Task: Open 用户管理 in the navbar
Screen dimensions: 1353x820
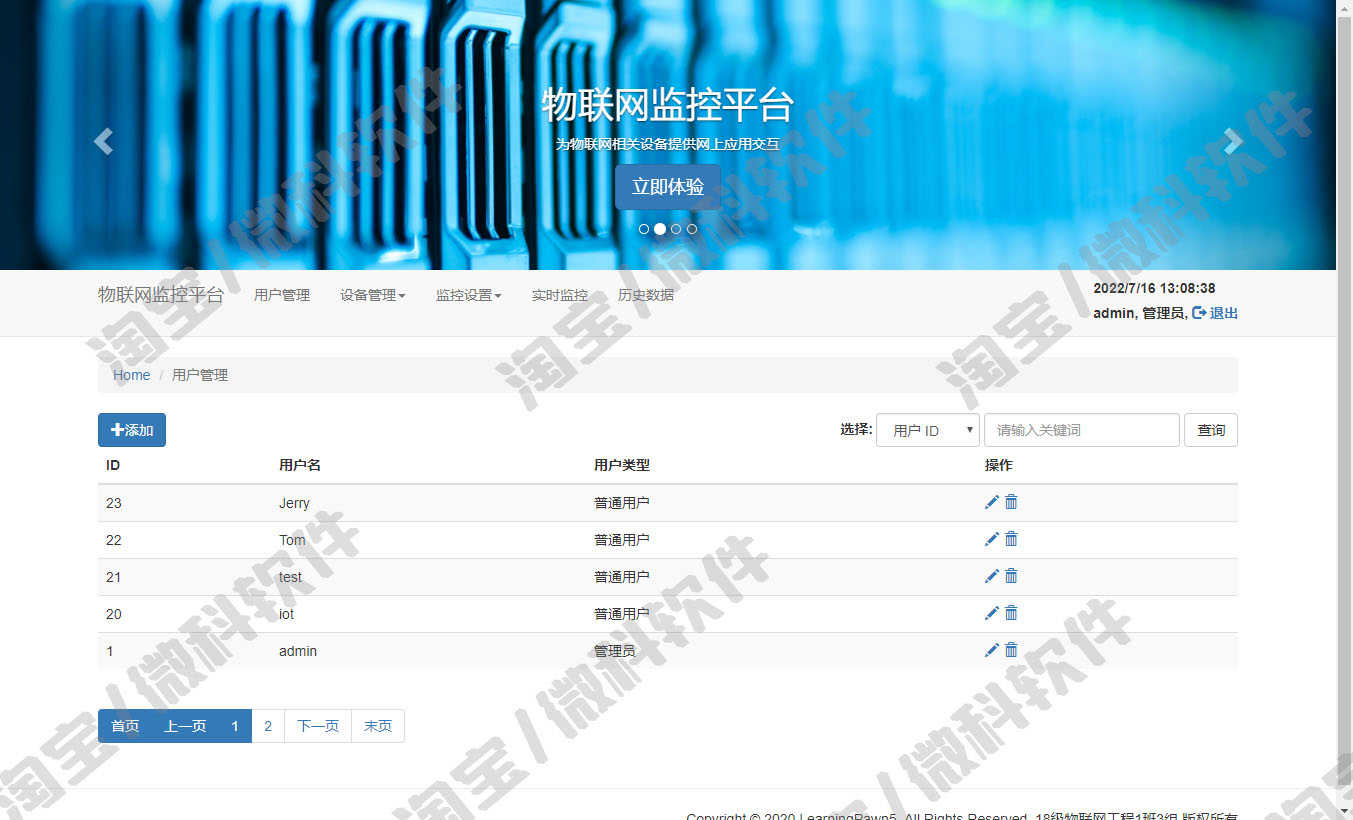Action: (x=282, y=295)
